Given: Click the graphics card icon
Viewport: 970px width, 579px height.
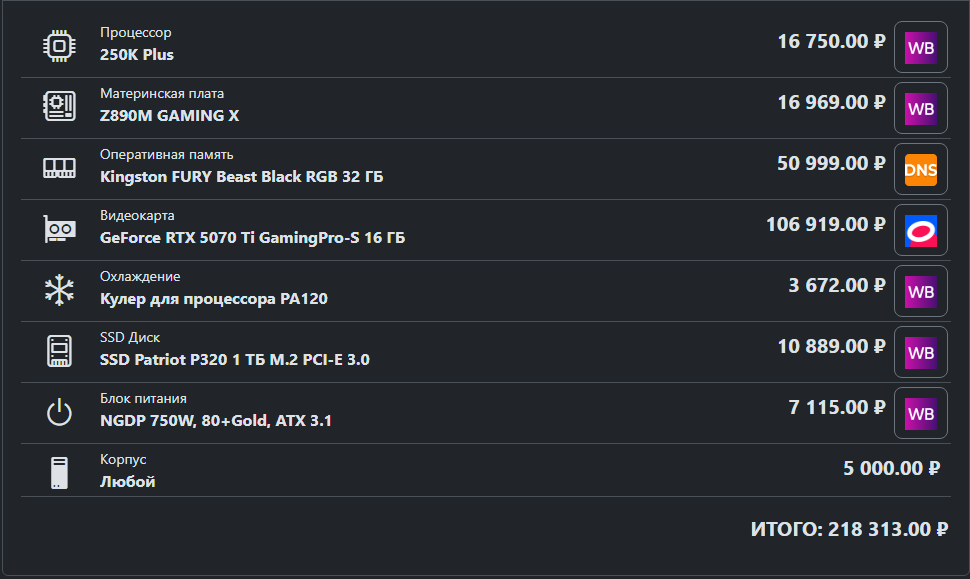Looking at the screenshot, I should click(59, 229).
